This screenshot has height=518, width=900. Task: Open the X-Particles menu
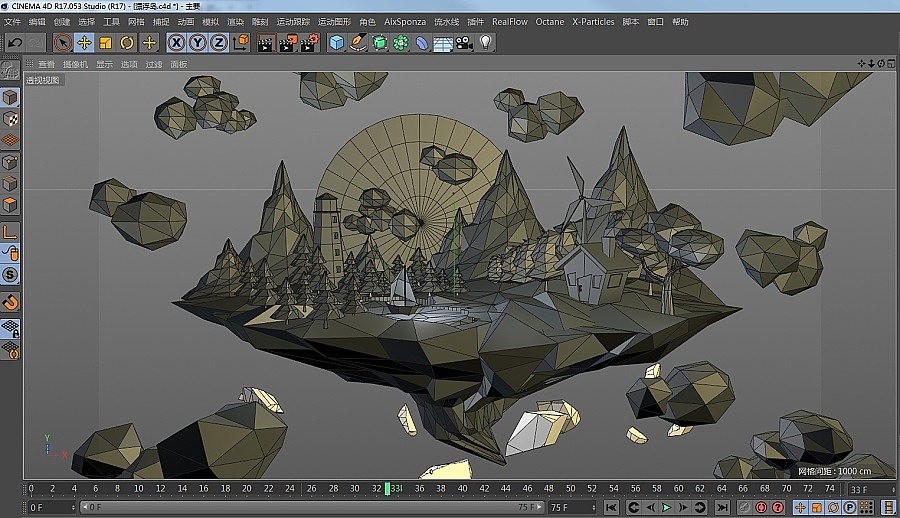point(593,22)
